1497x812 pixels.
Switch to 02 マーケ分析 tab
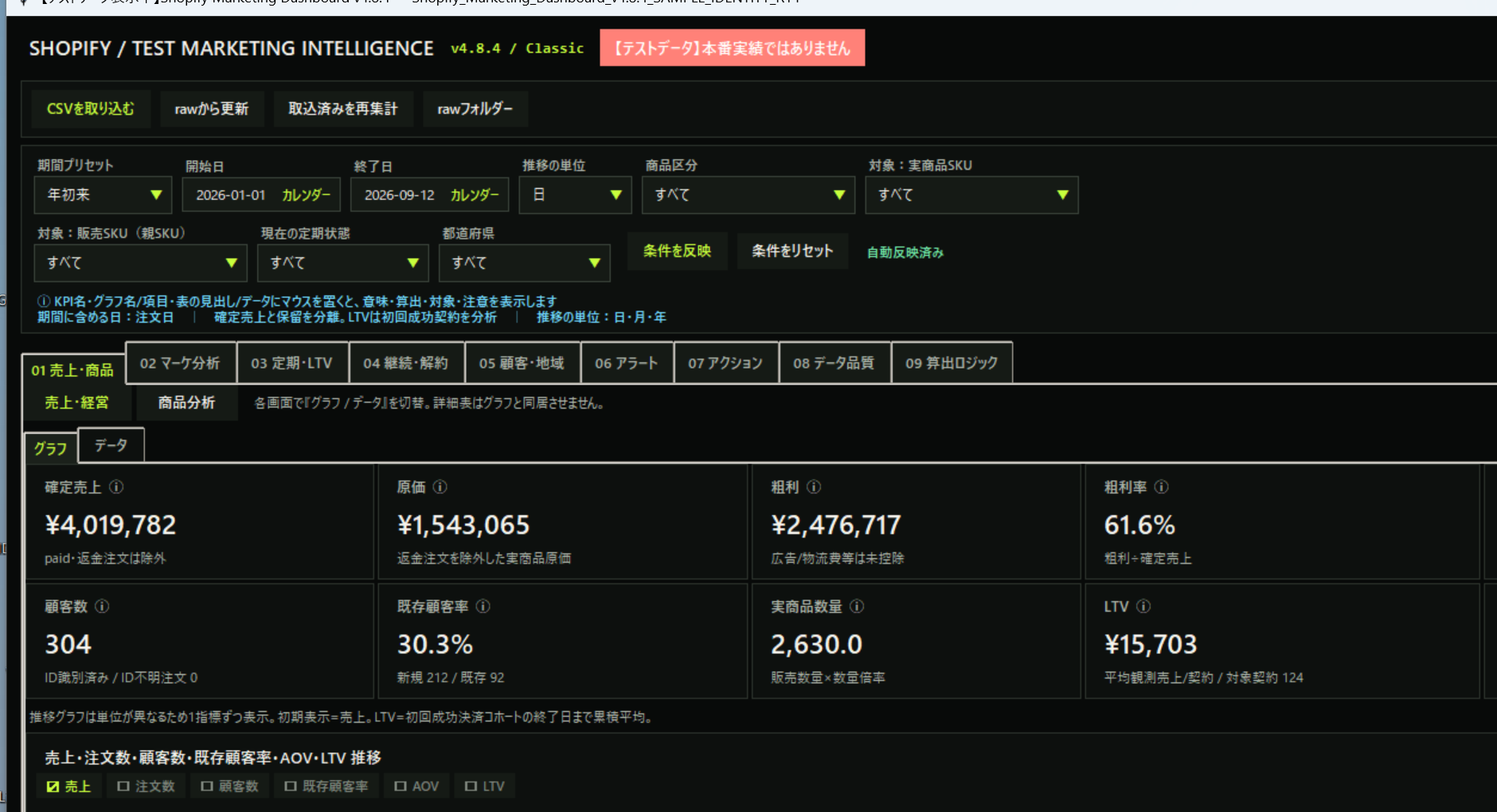(180, 363)
